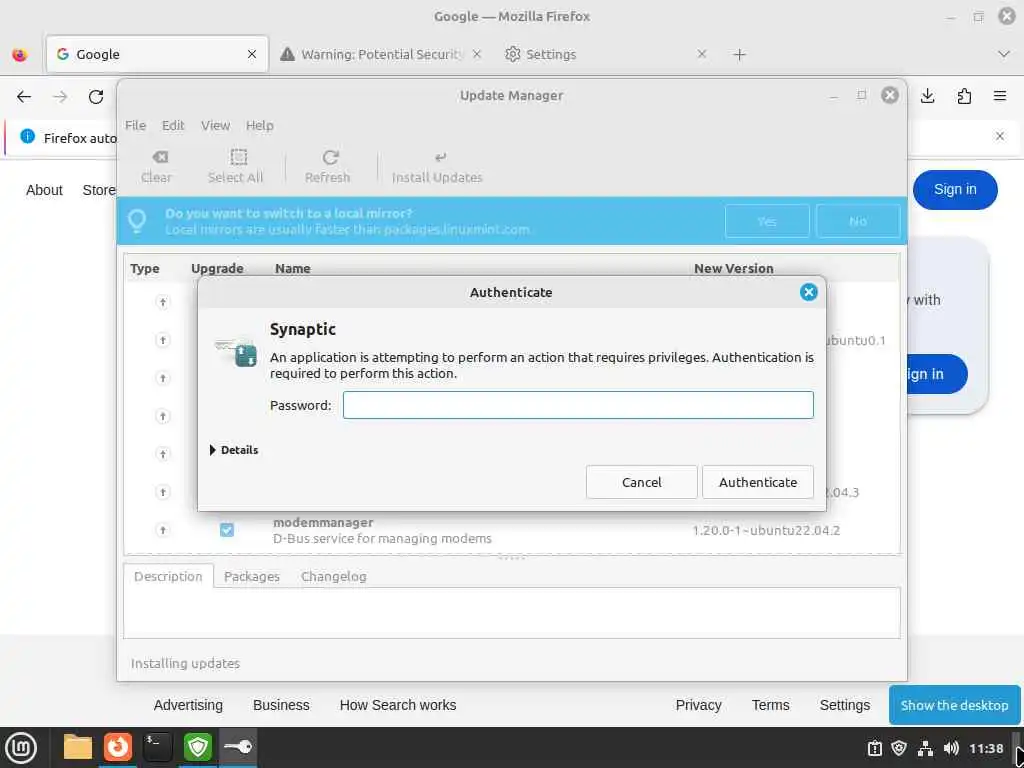Cancel the authentication dialog

pos(641,482)
